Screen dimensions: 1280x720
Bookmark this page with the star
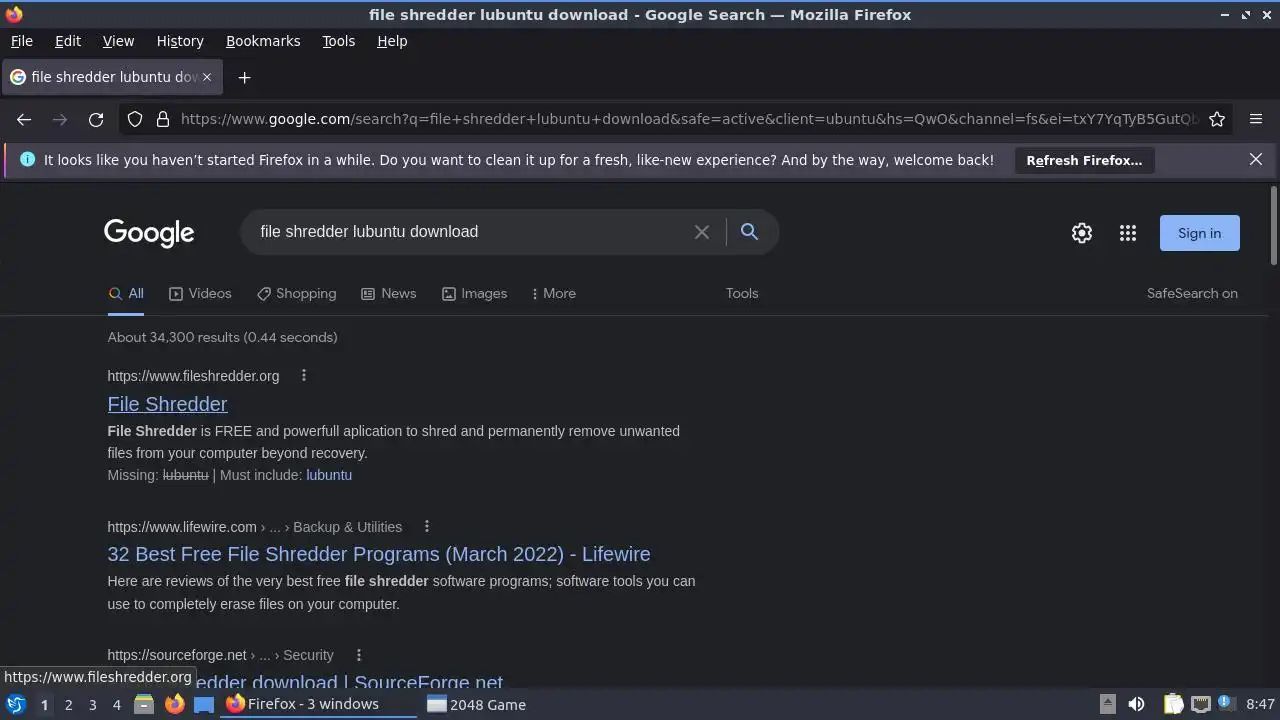pyautogui.click(x=1217, y=119)
